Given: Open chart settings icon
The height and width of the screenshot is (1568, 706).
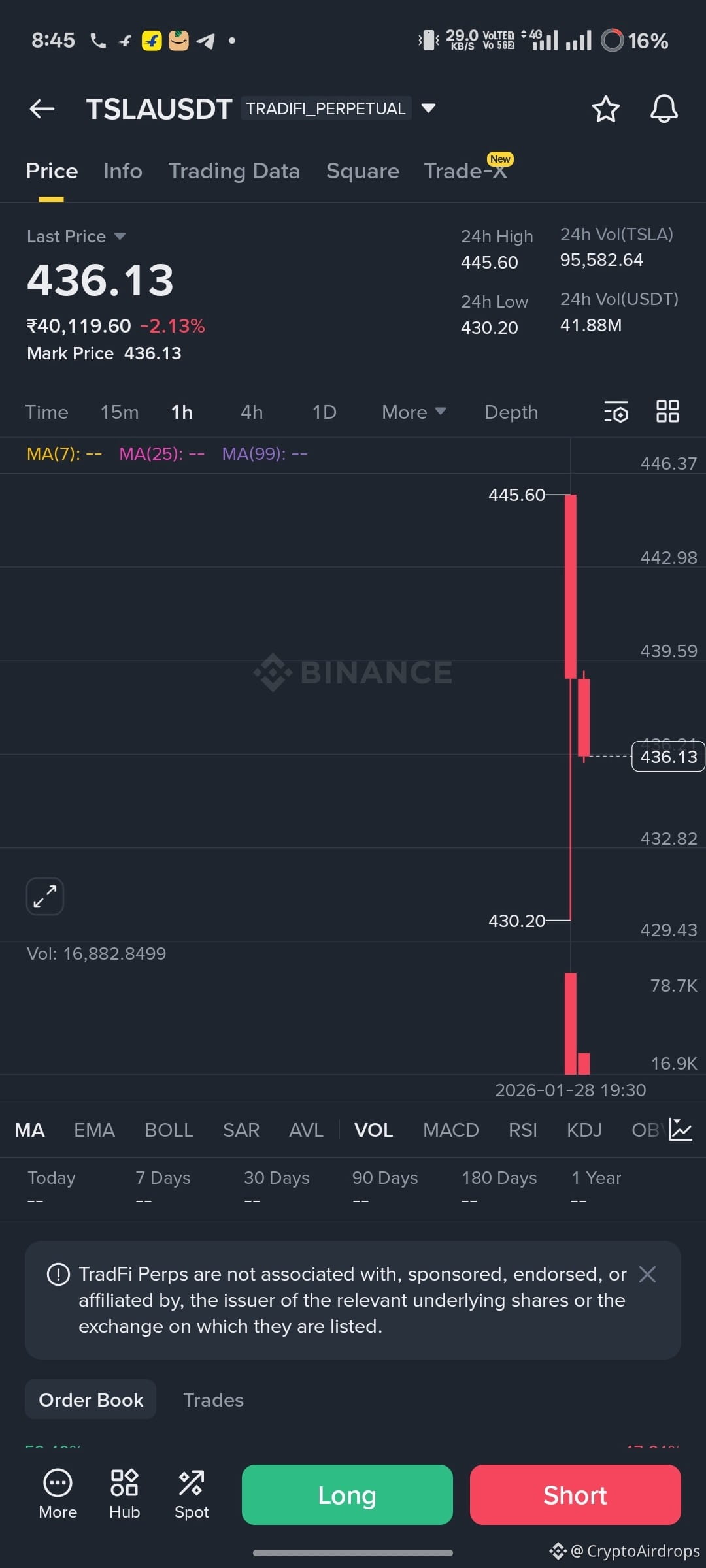Looking at the screenshot, I should (616, 412).
